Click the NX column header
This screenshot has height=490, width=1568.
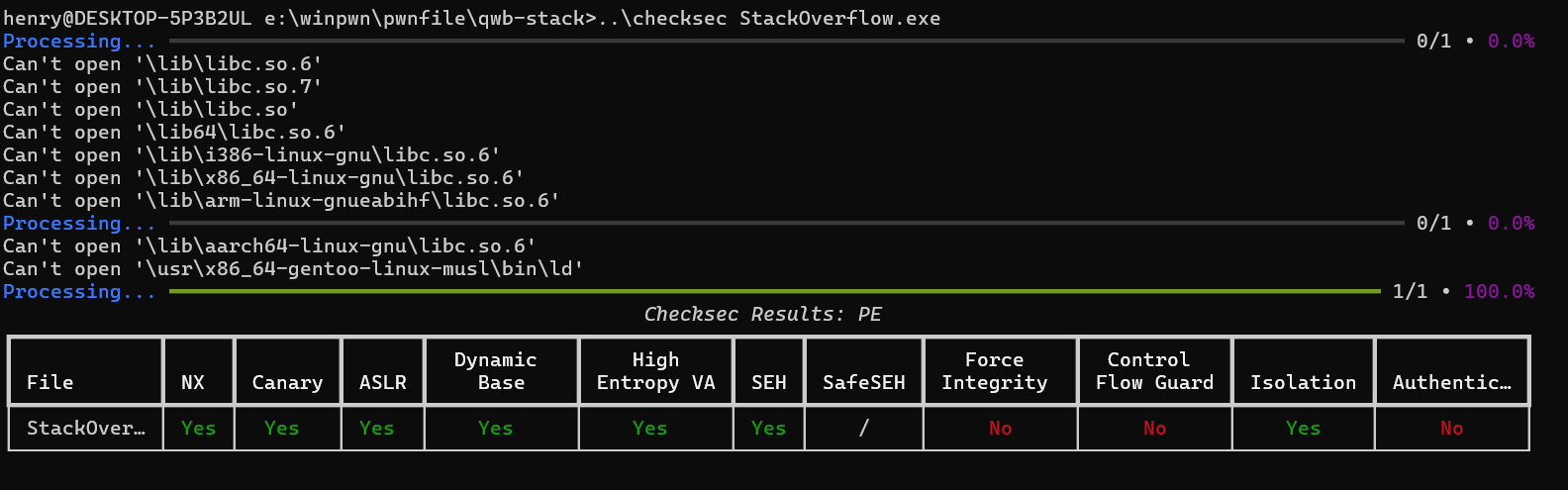pos(193,382)
